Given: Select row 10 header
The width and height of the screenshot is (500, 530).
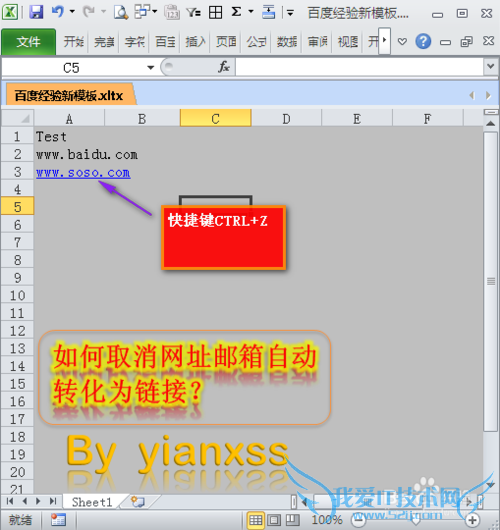Looking at the screenshot, I should (18, 295).
